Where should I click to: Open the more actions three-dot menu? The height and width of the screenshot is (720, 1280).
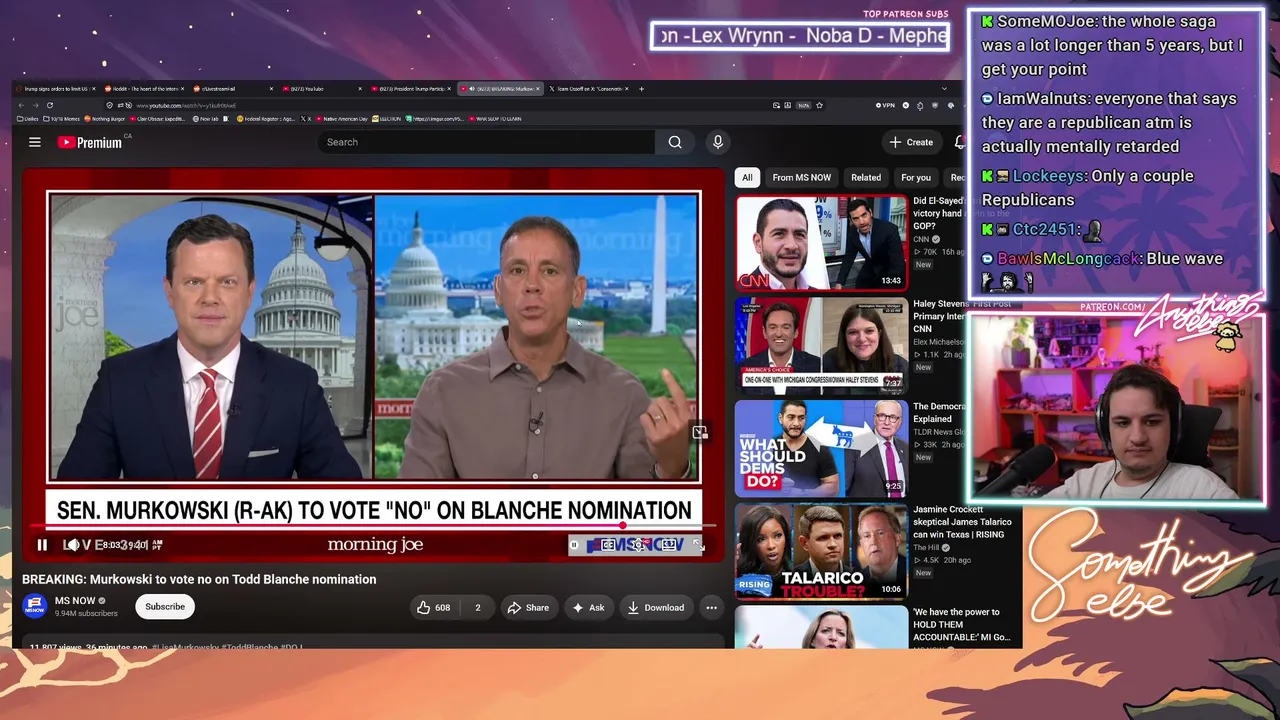(711, 607)
